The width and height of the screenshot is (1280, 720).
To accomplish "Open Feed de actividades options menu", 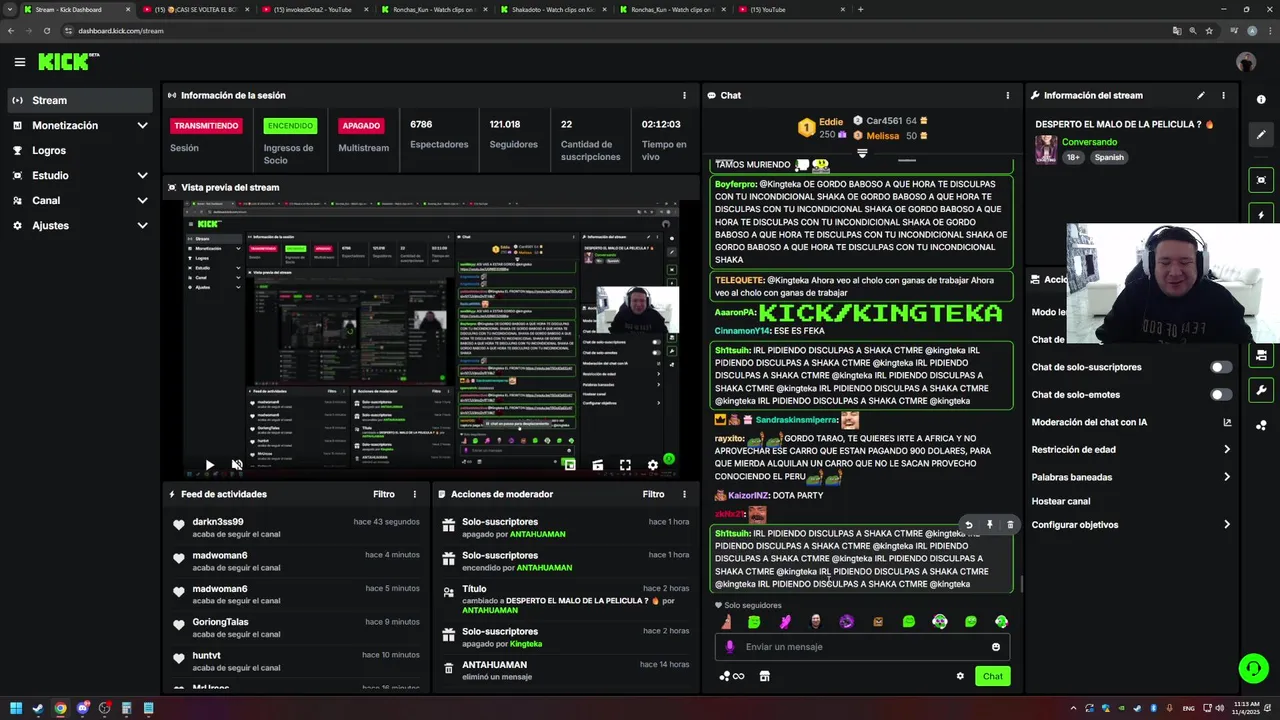I will click(415, 494).
